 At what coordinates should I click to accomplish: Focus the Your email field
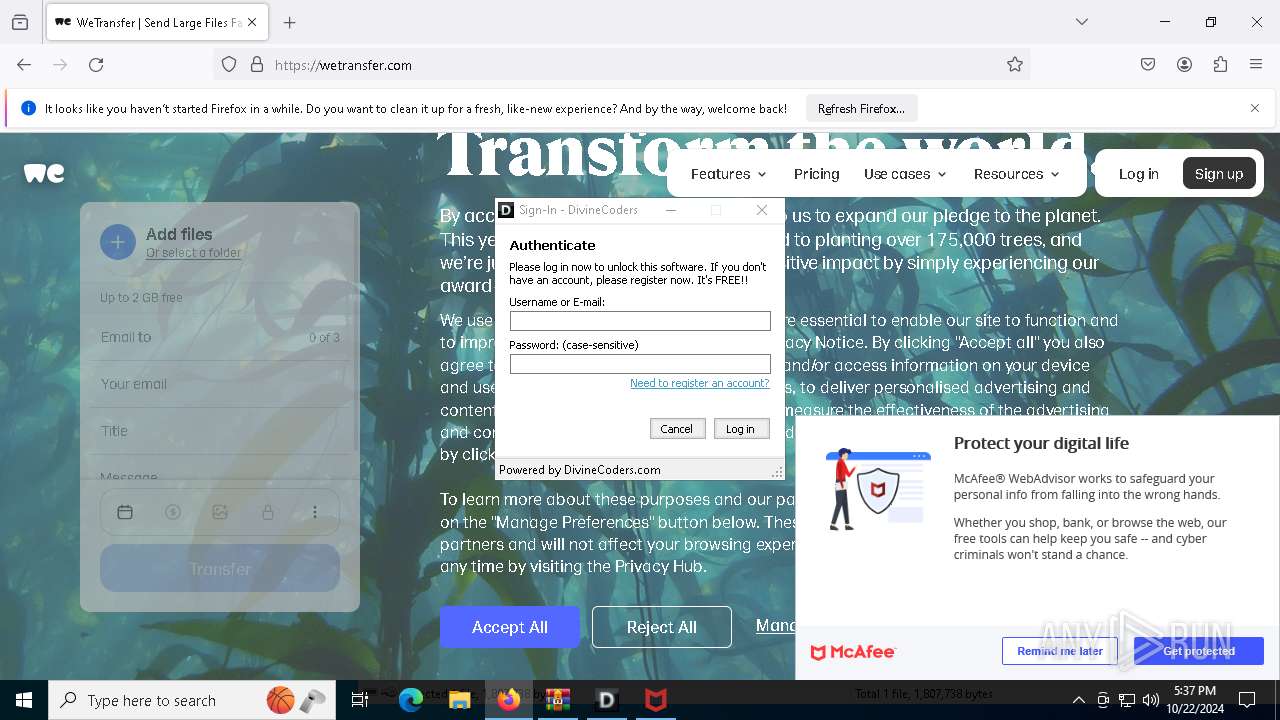220,384
